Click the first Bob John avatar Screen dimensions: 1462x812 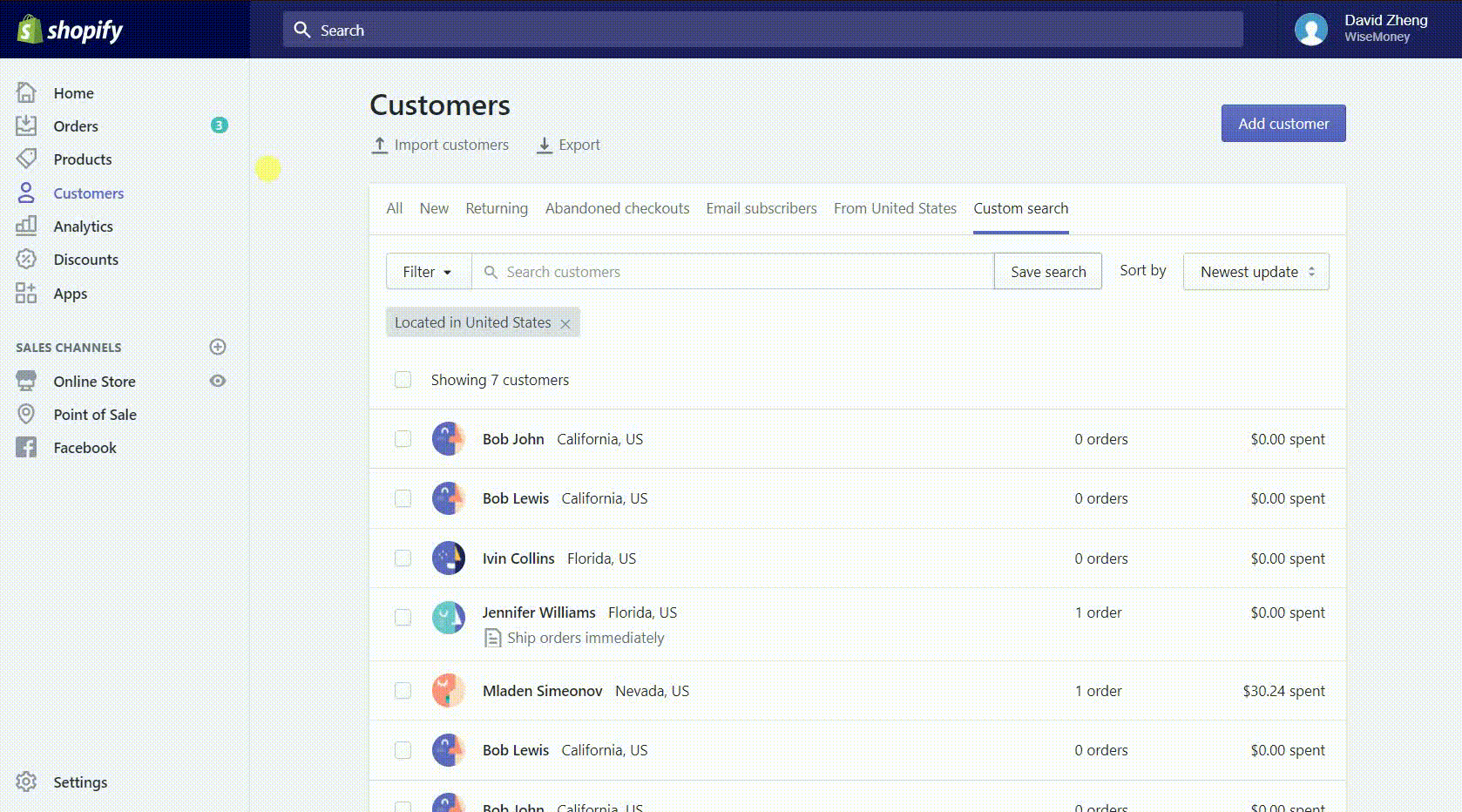tap(449, 438)
